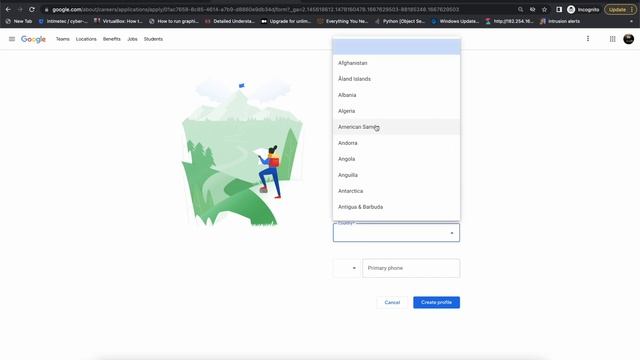Click the forward navigation arrow
The height and width of the screenshot is (360, 640).
pos(20,9)
